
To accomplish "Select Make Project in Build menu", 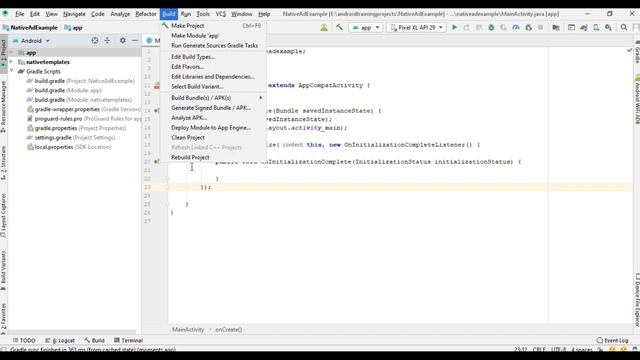I will click(213, 26).
